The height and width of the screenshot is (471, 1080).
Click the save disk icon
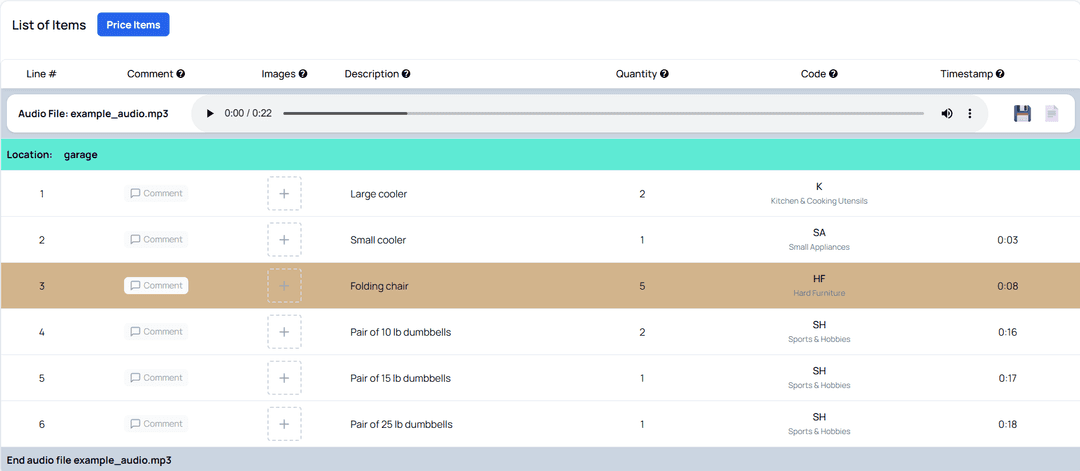(1022, 114)
